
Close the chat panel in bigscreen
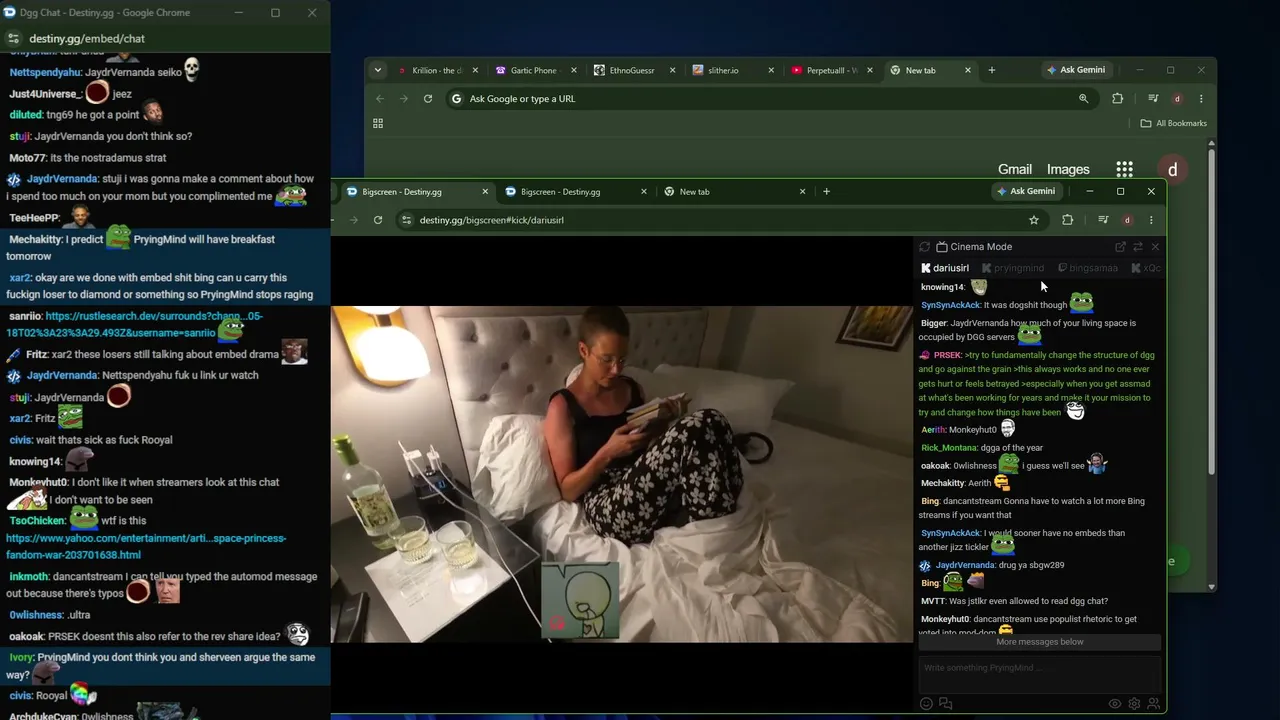tap(1155, 247)
